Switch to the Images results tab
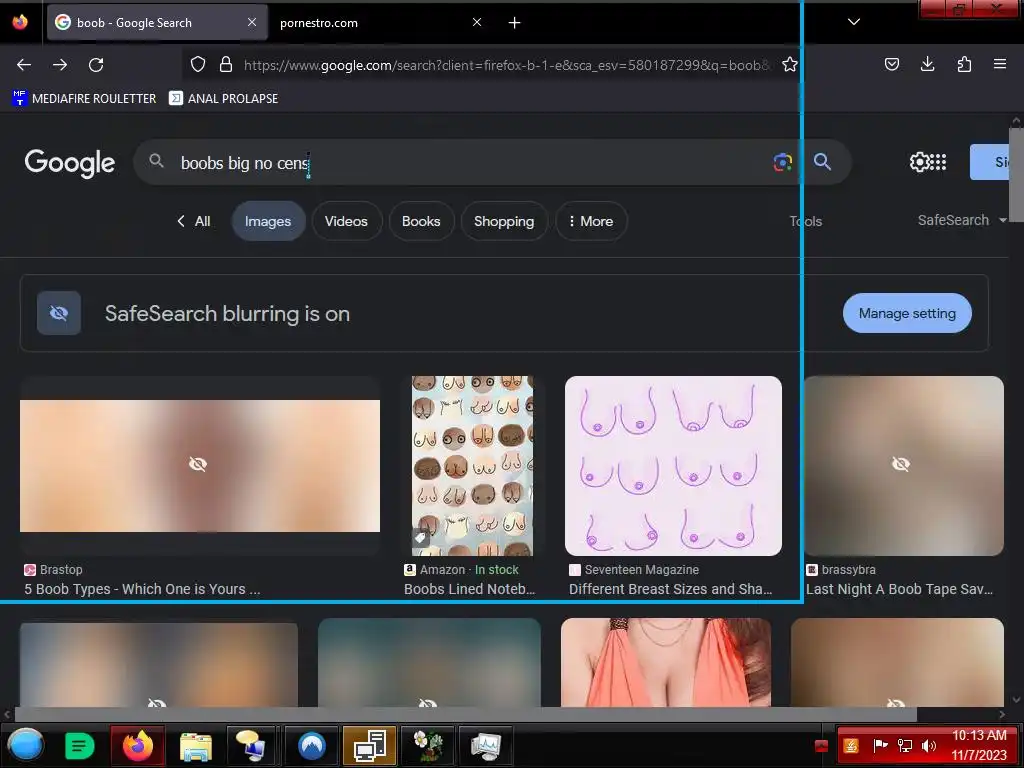 [x=268, y=221]
